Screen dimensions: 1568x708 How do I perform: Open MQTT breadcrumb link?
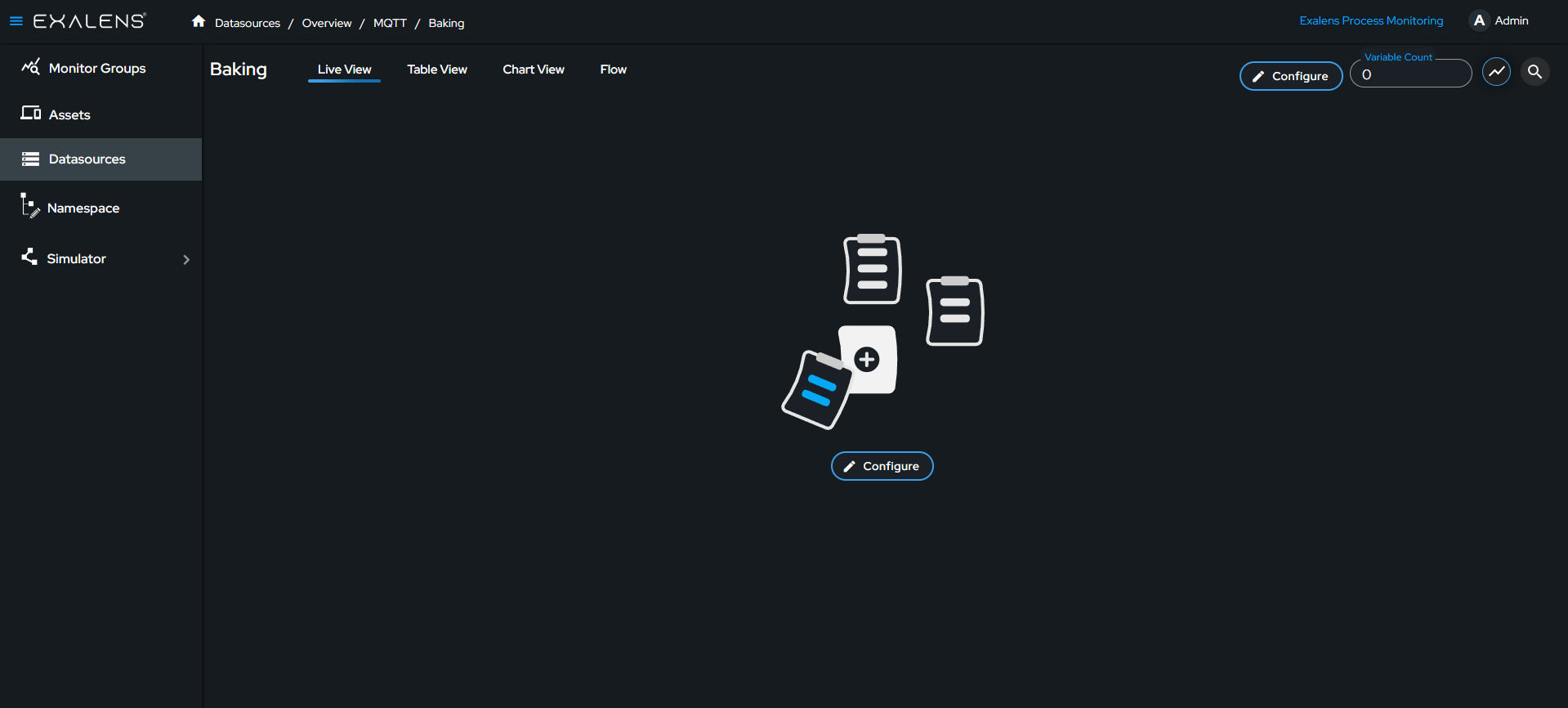click(x=390, y=23)
